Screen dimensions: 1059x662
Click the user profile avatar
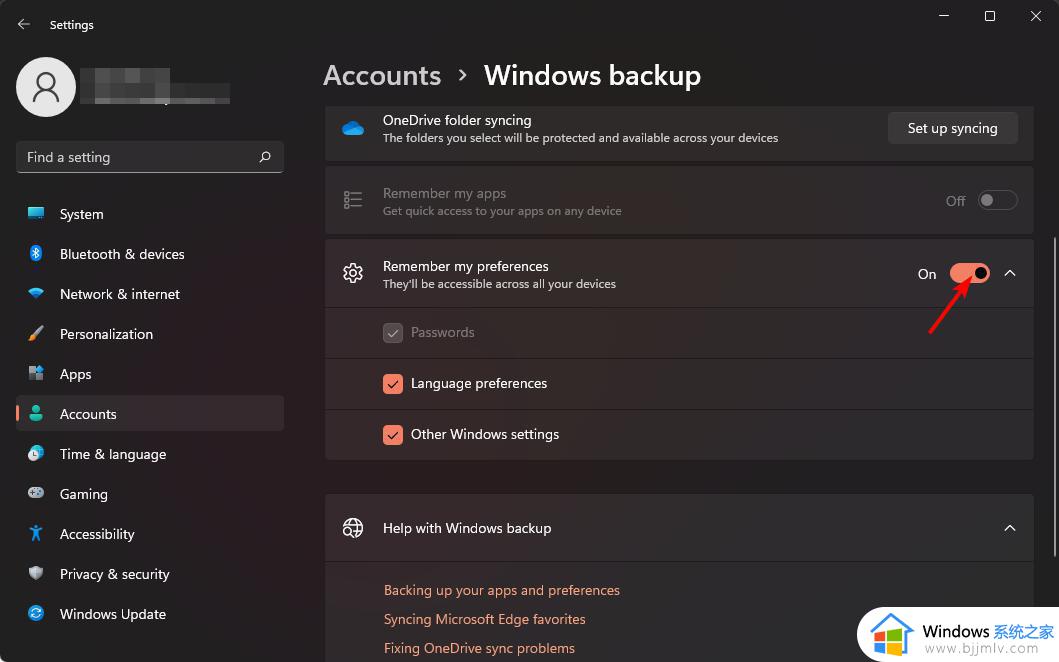[x=46, y=87]
